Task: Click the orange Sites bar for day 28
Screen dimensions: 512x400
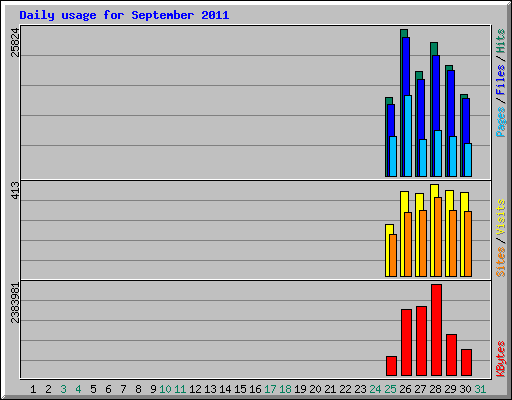Action: pos(438,237)
